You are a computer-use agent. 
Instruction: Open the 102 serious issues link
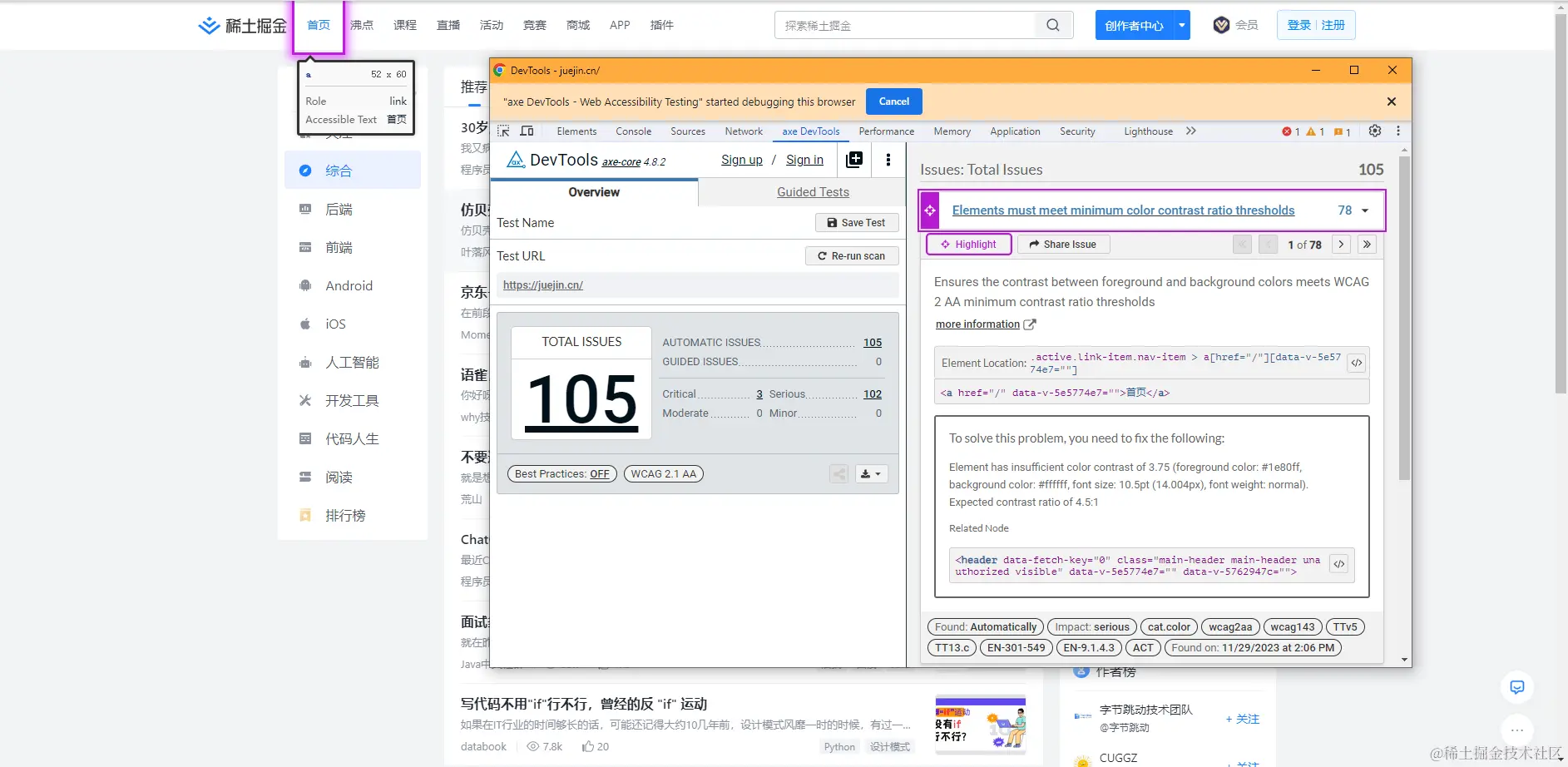[x=873, y=394]
